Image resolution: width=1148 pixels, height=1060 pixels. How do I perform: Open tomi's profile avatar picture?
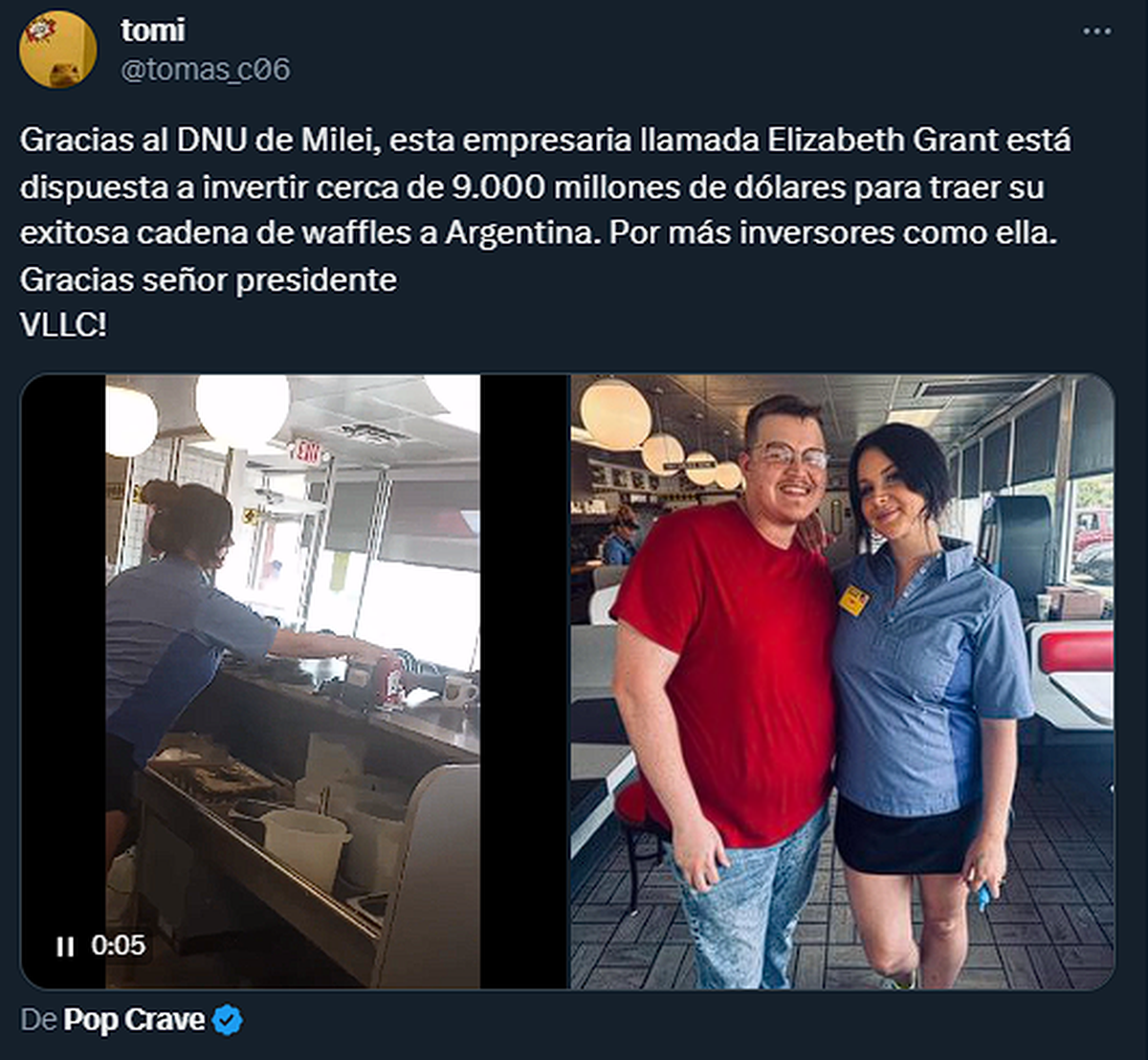(x=57, y=50)
